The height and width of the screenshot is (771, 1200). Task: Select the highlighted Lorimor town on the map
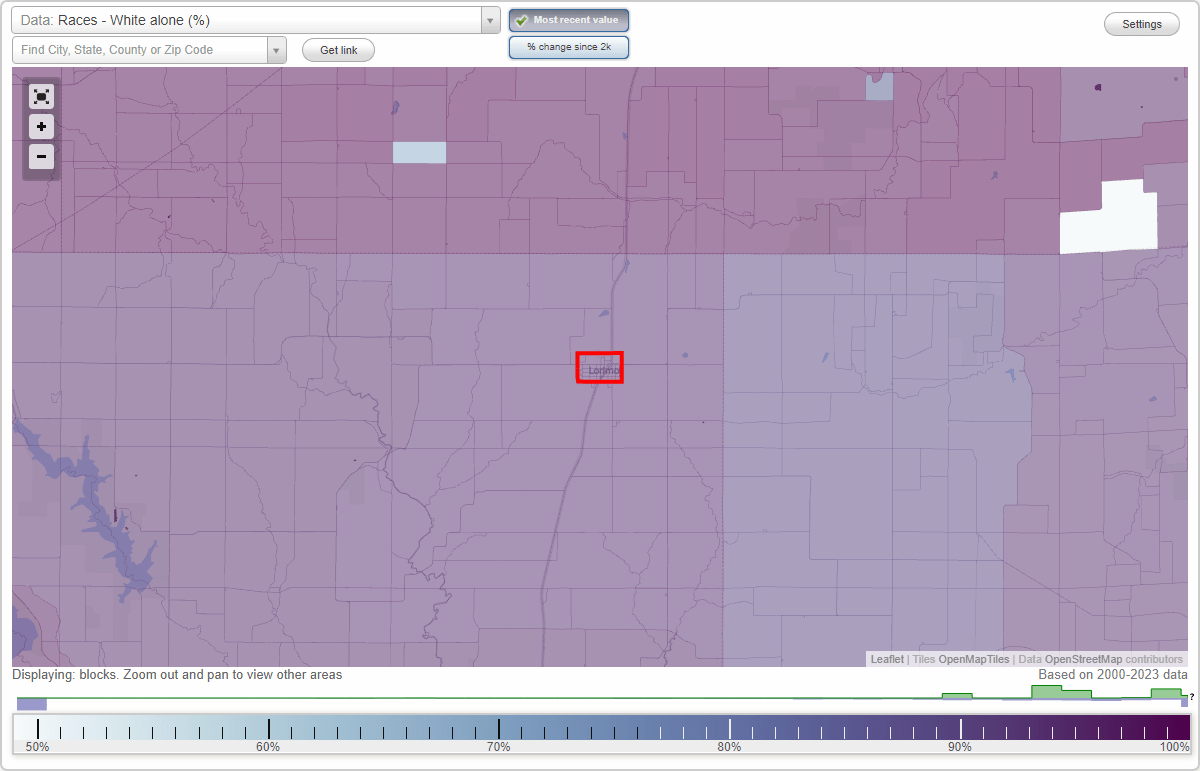click(599, 368)
